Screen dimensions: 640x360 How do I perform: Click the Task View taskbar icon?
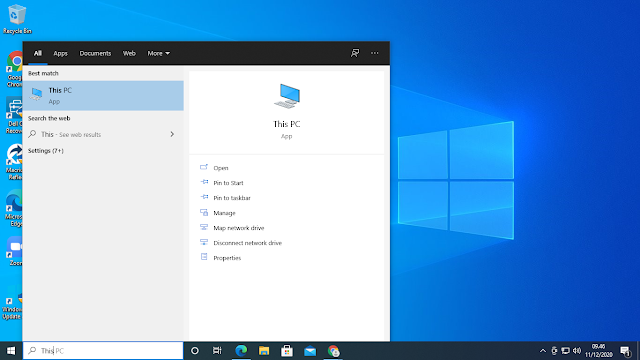[x=217, y=351]
